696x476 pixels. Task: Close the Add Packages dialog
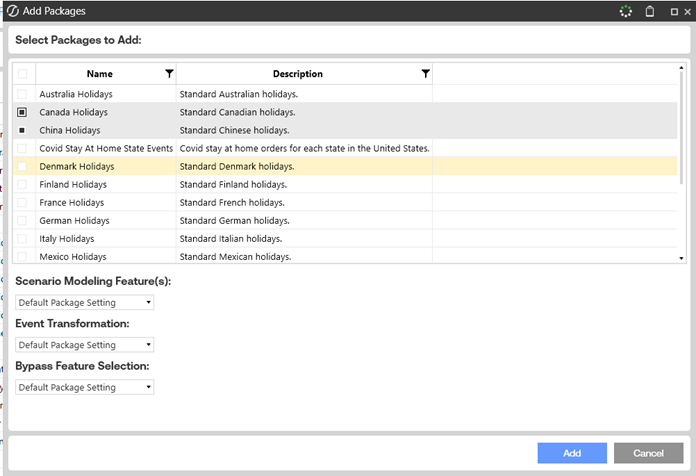686,11
